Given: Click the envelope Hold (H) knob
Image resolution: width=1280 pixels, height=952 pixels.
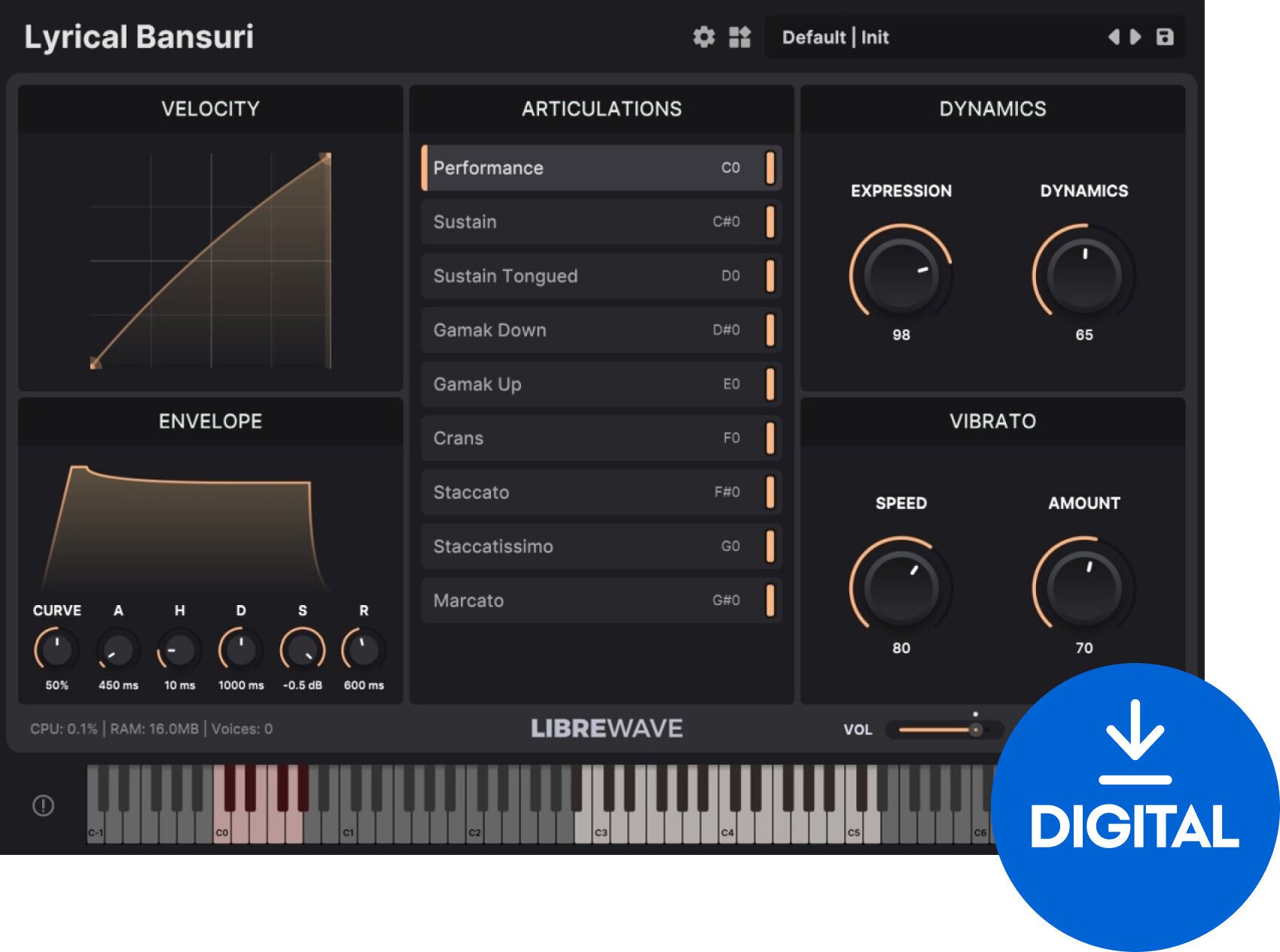Looking at the screenshot, I should [179, 650].
